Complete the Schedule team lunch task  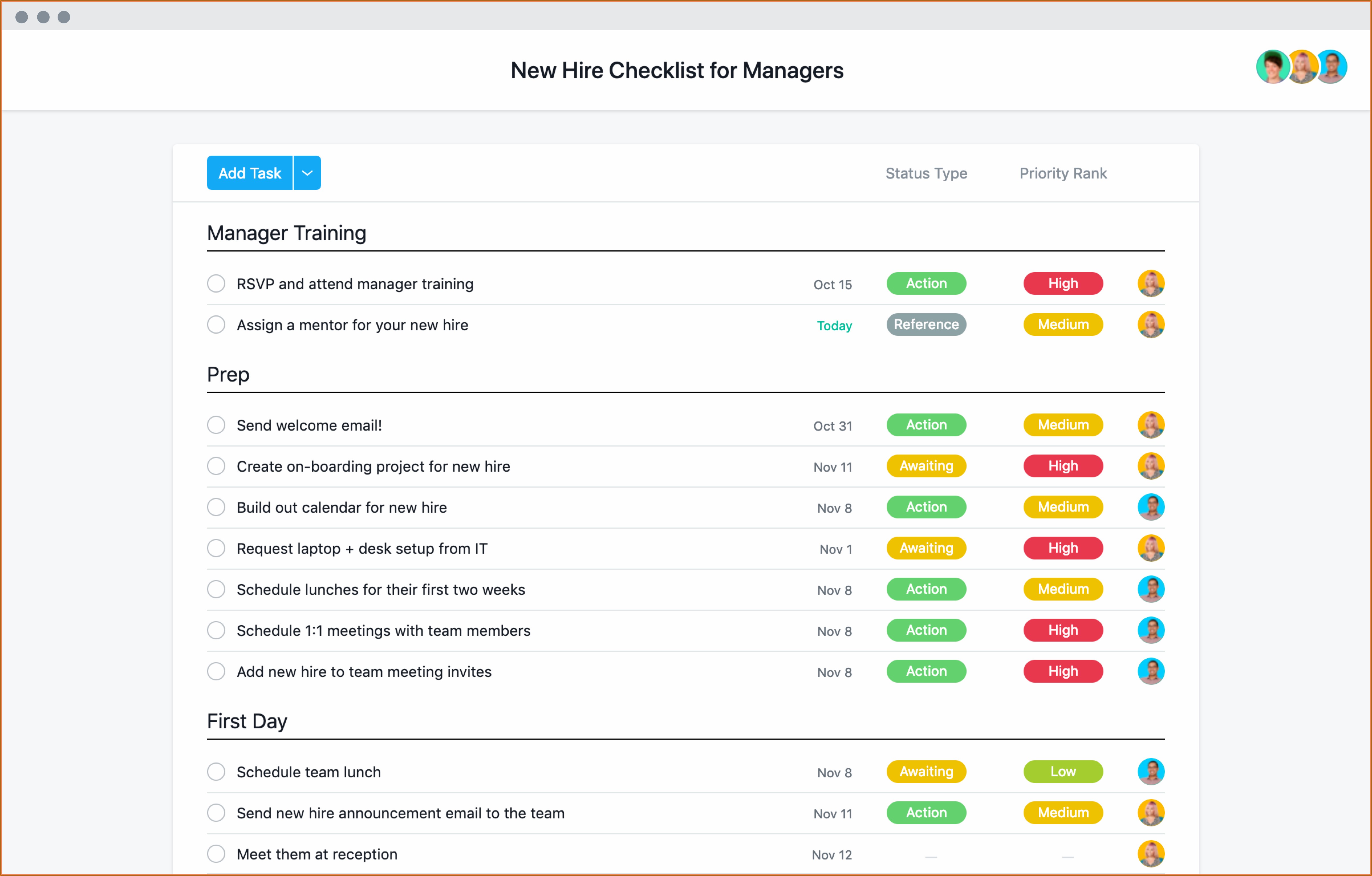click(216, 771)
